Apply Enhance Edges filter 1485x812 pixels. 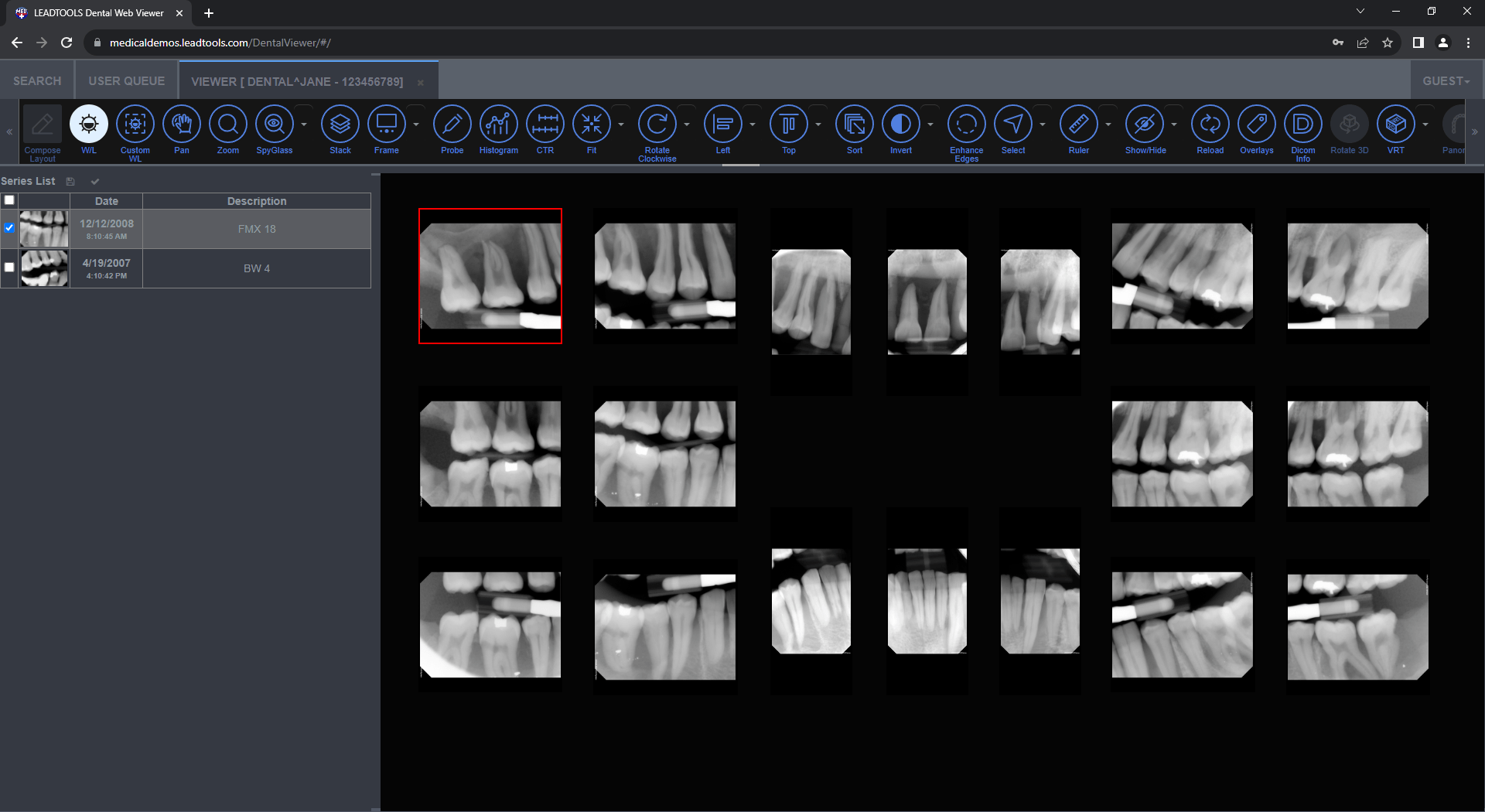[x=966, y=125]
